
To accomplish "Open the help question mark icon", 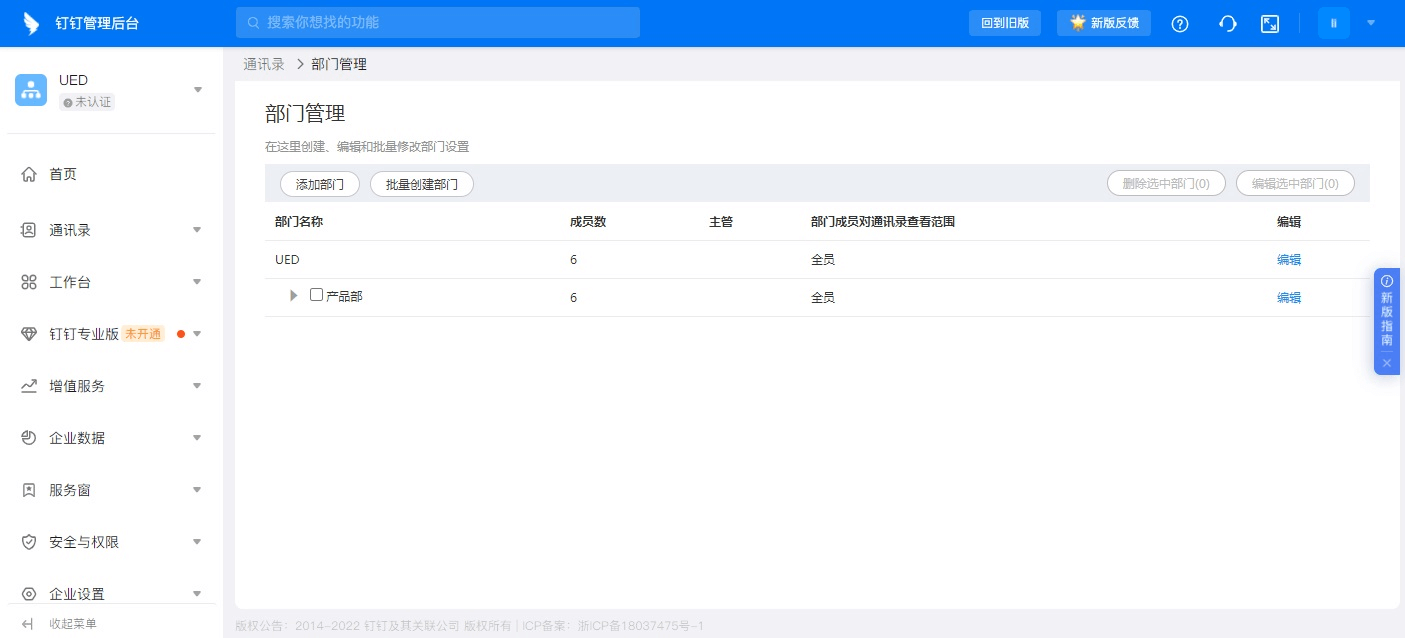I will (1180, 24).
